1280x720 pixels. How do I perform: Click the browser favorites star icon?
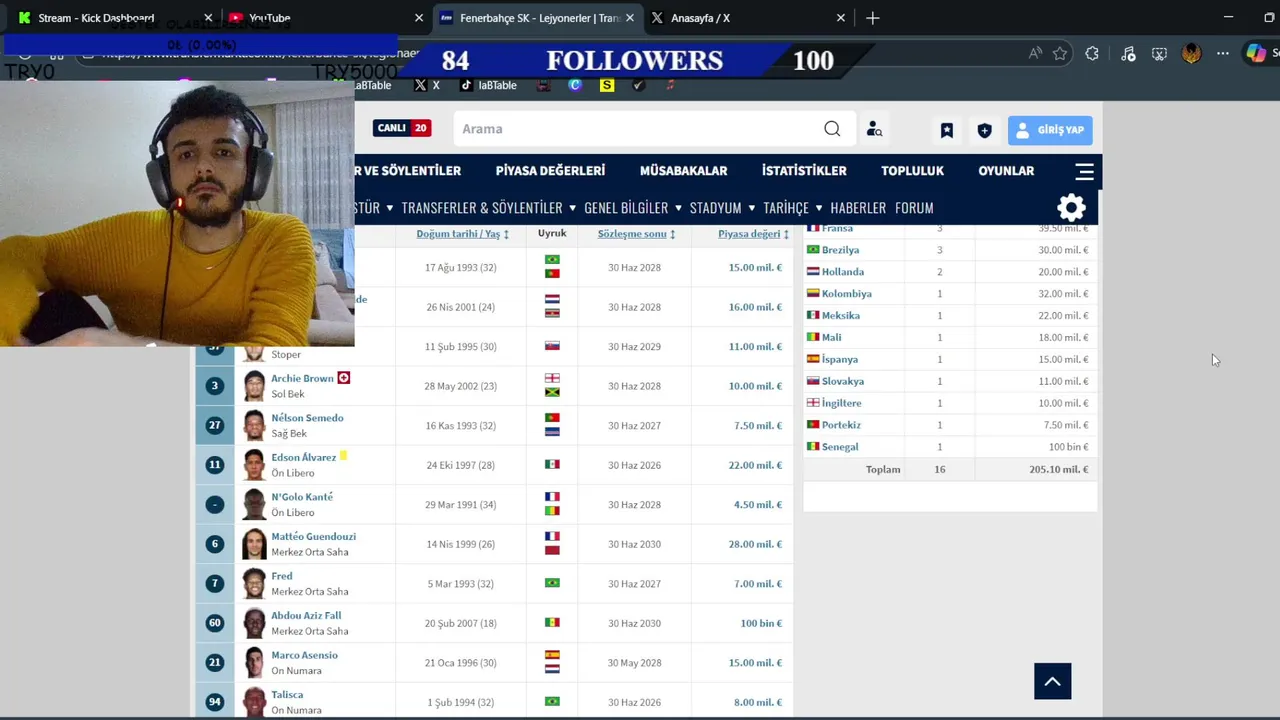1060,54
